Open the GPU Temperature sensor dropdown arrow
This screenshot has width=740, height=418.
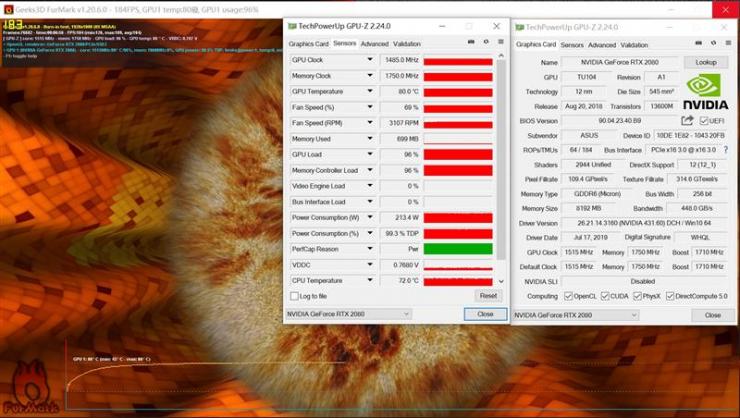[x=370, y=92]
